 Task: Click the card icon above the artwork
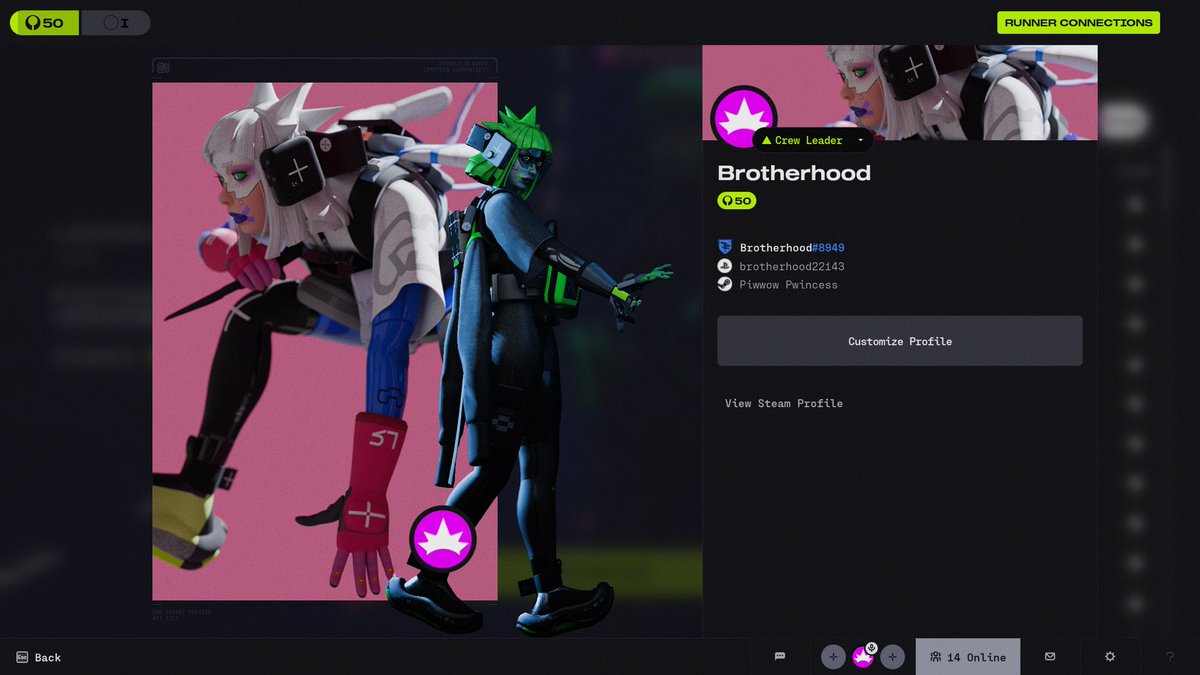click(163, 67)
